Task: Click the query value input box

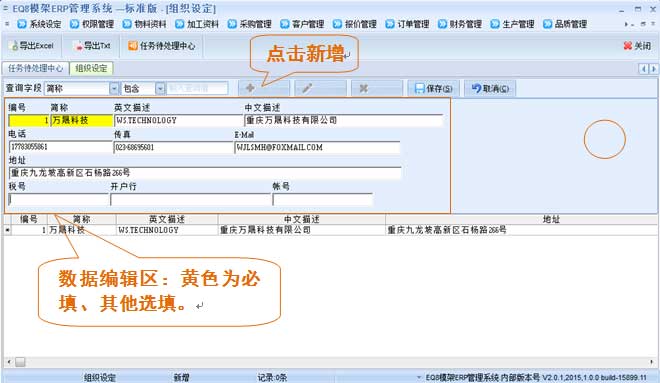Action: pyautogui.click(x=197, y=88)
